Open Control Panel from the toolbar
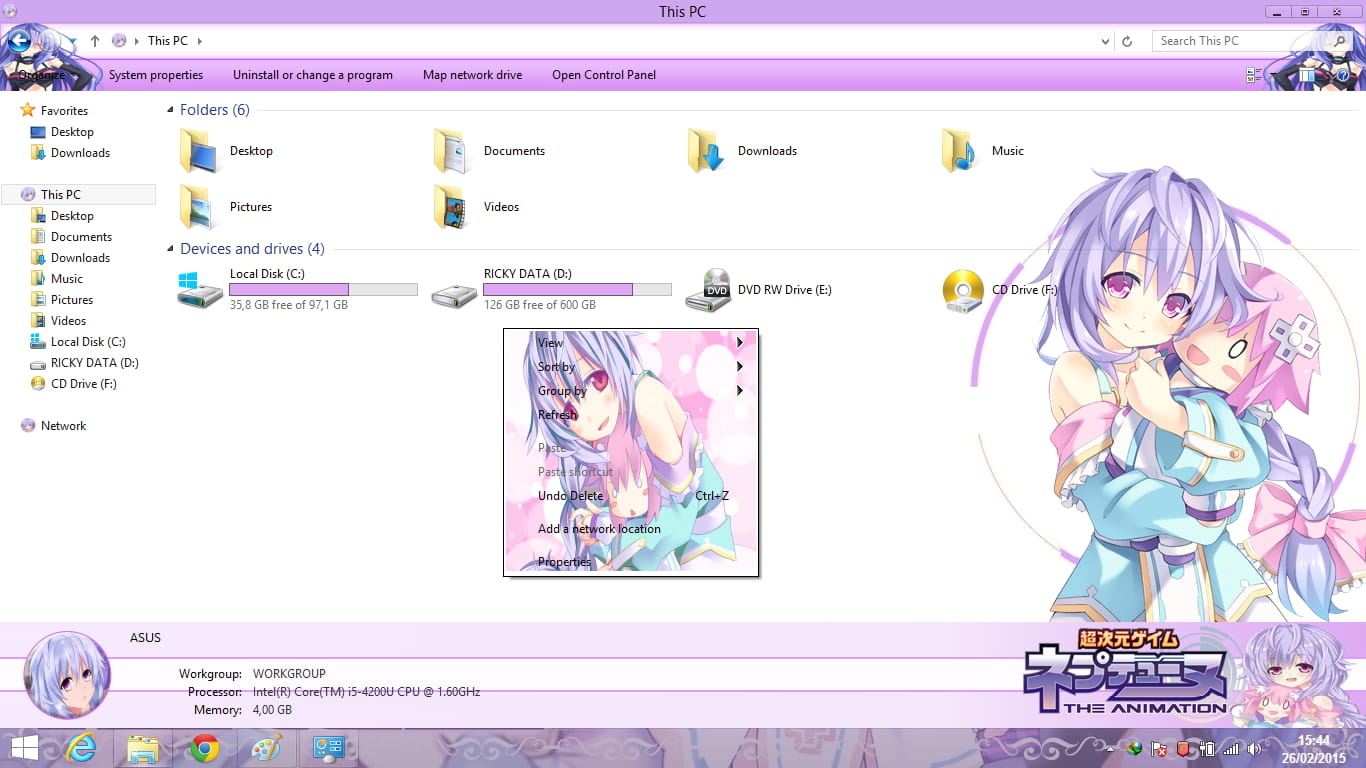 [604, 74]
